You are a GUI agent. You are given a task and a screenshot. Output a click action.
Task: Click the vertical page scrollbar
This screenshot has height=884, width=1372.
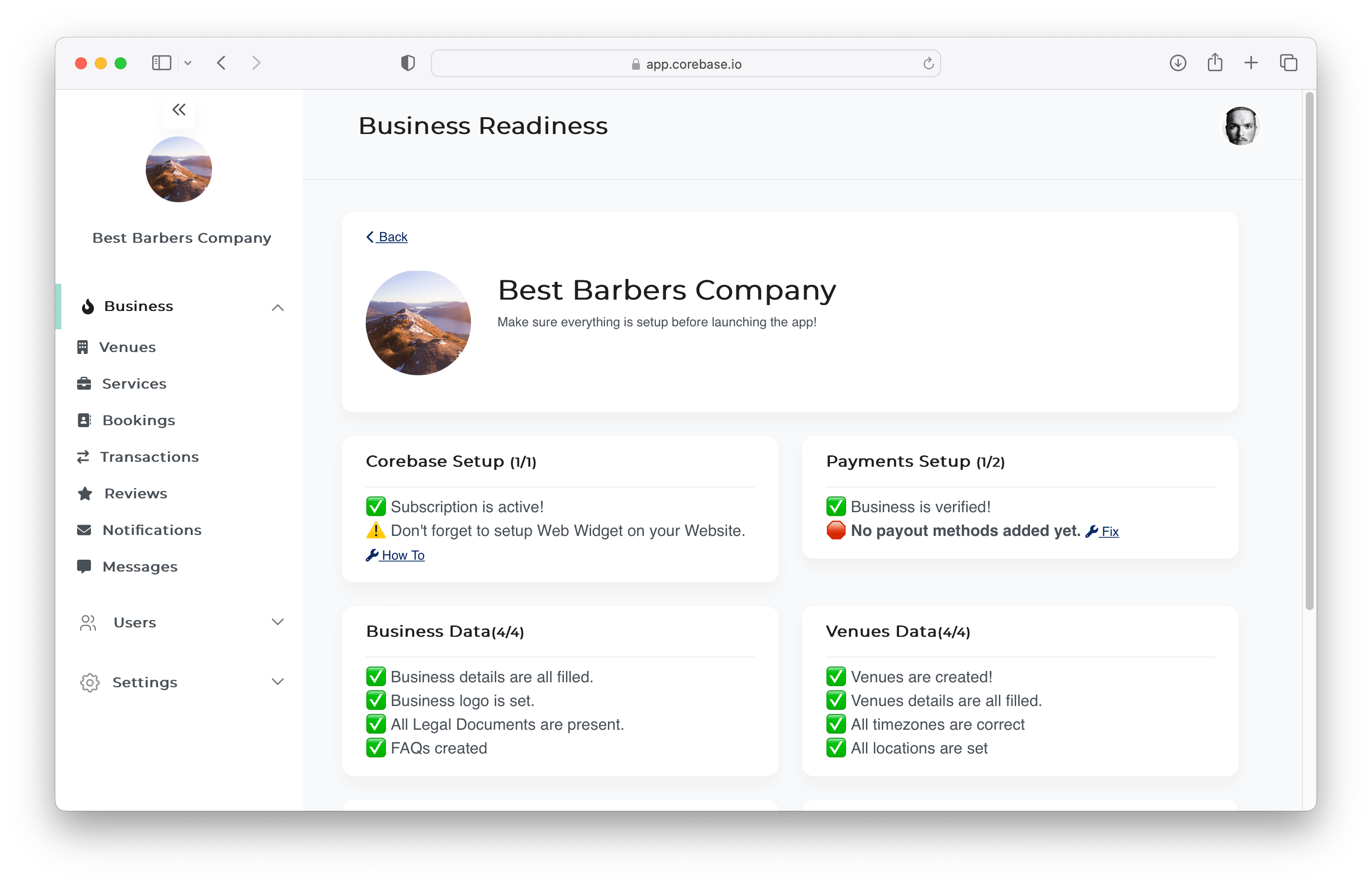1309,350
